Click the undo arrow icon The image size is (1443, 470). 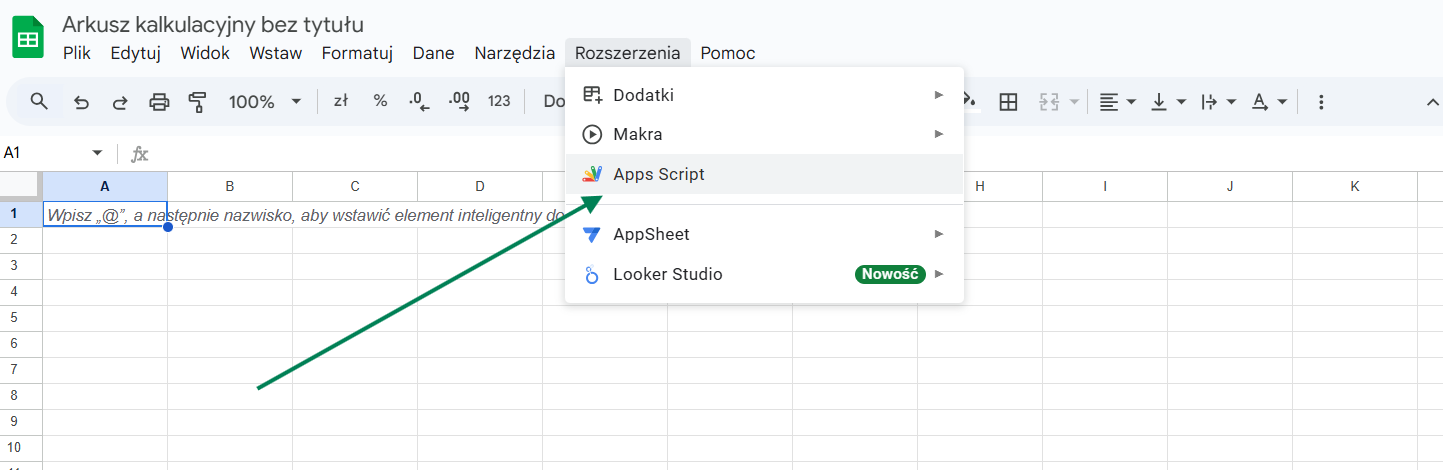click(81, 101)
